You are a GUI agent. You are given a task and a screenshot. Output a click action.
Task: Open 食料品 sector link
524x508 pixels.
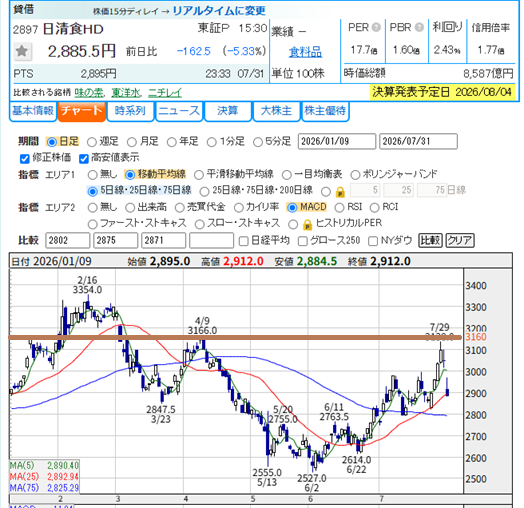(305, 52)
